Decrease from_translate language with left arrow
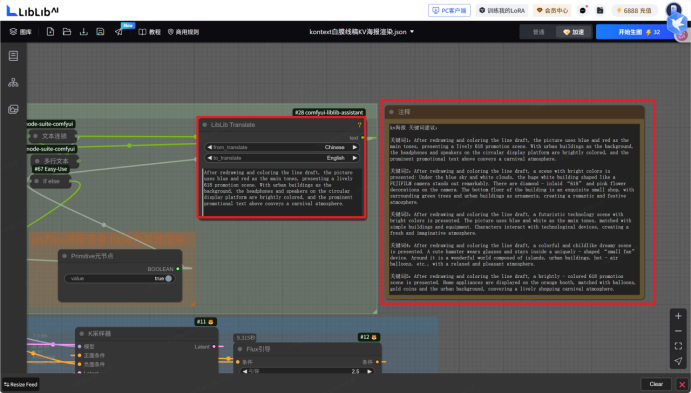 point(209,147)
